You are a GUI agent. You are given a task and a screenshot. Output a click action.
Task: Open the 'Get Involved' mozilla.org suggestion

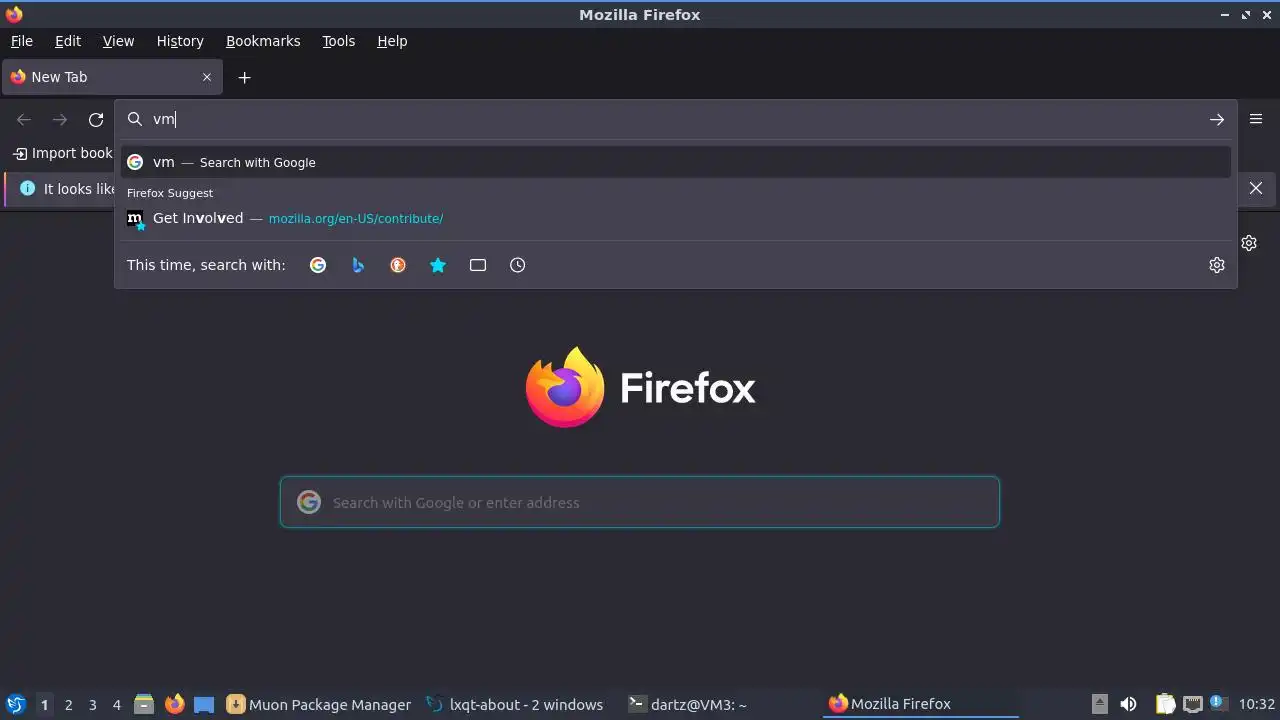pos(675,218)
